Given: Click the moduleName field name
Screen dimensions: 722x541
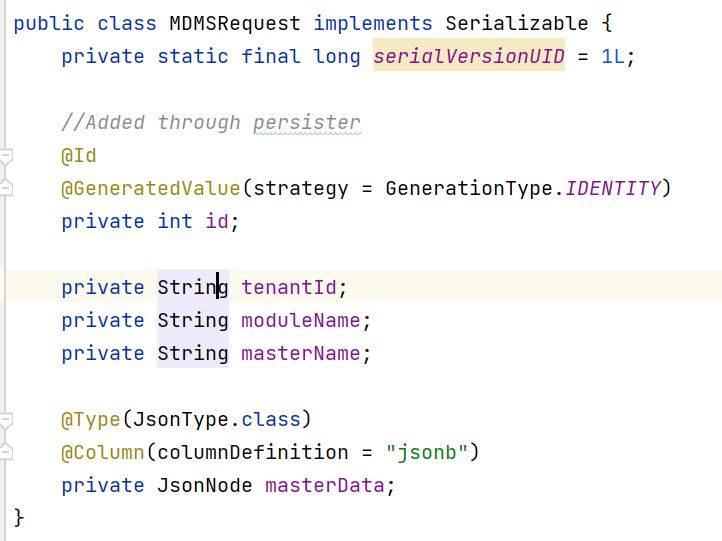Looking at the screenshot, I should pyautogui.click(x=300, y=321).
